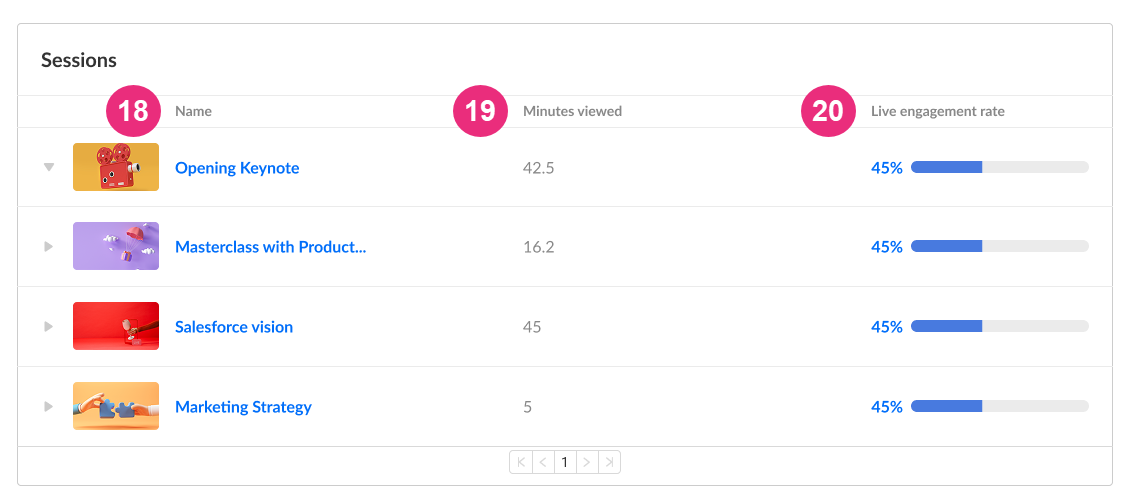Expand the Masterclass with Product row

click(x=49, y=247)
